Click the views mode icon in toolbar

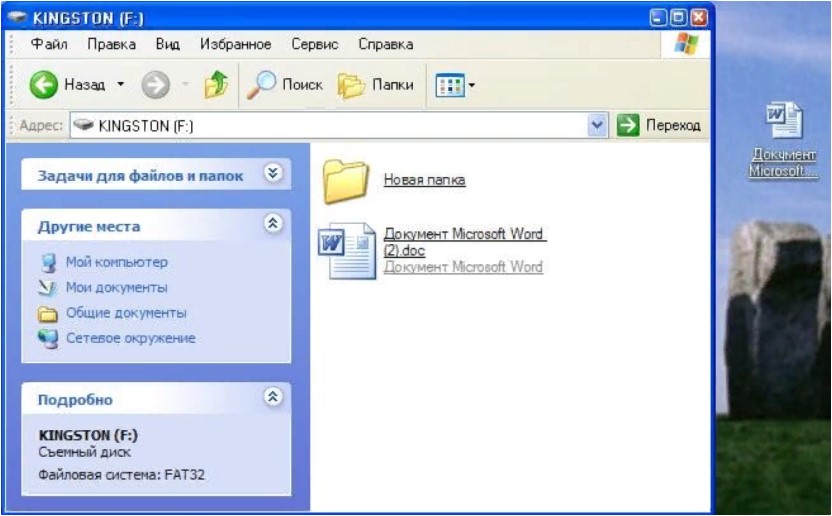pos(450,86)
